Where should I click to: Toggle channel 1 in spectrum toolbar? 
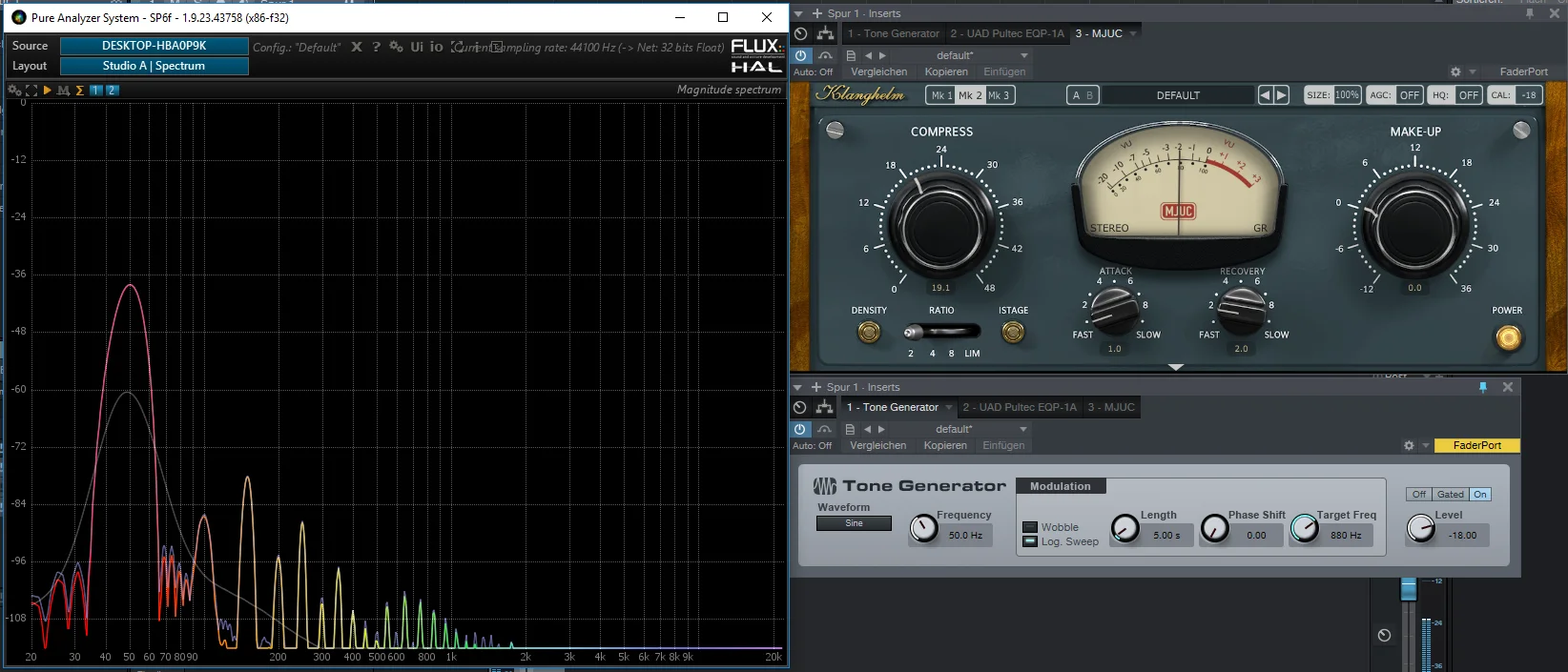coord(96,91)
